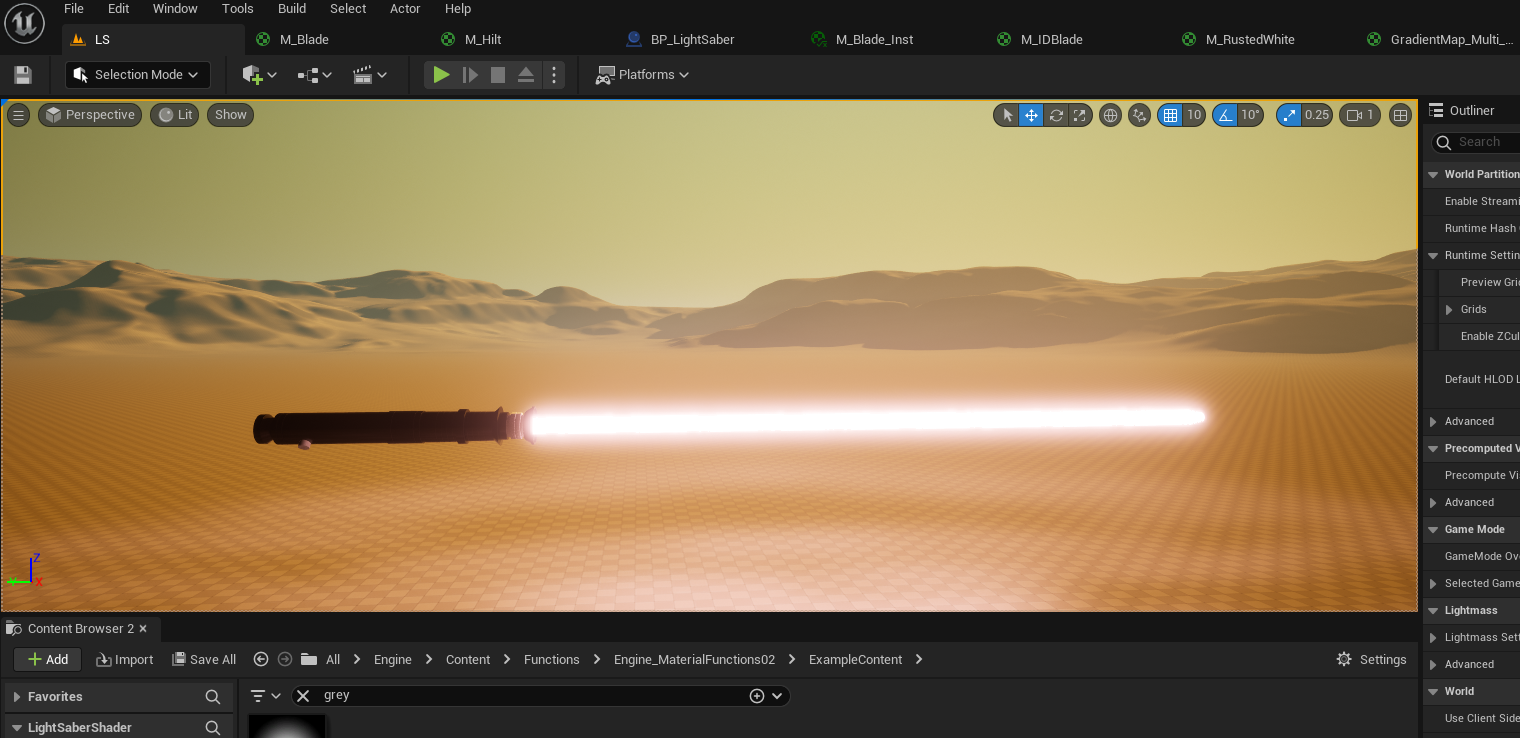Activate the select objects cursor tool

[1007, 115]
